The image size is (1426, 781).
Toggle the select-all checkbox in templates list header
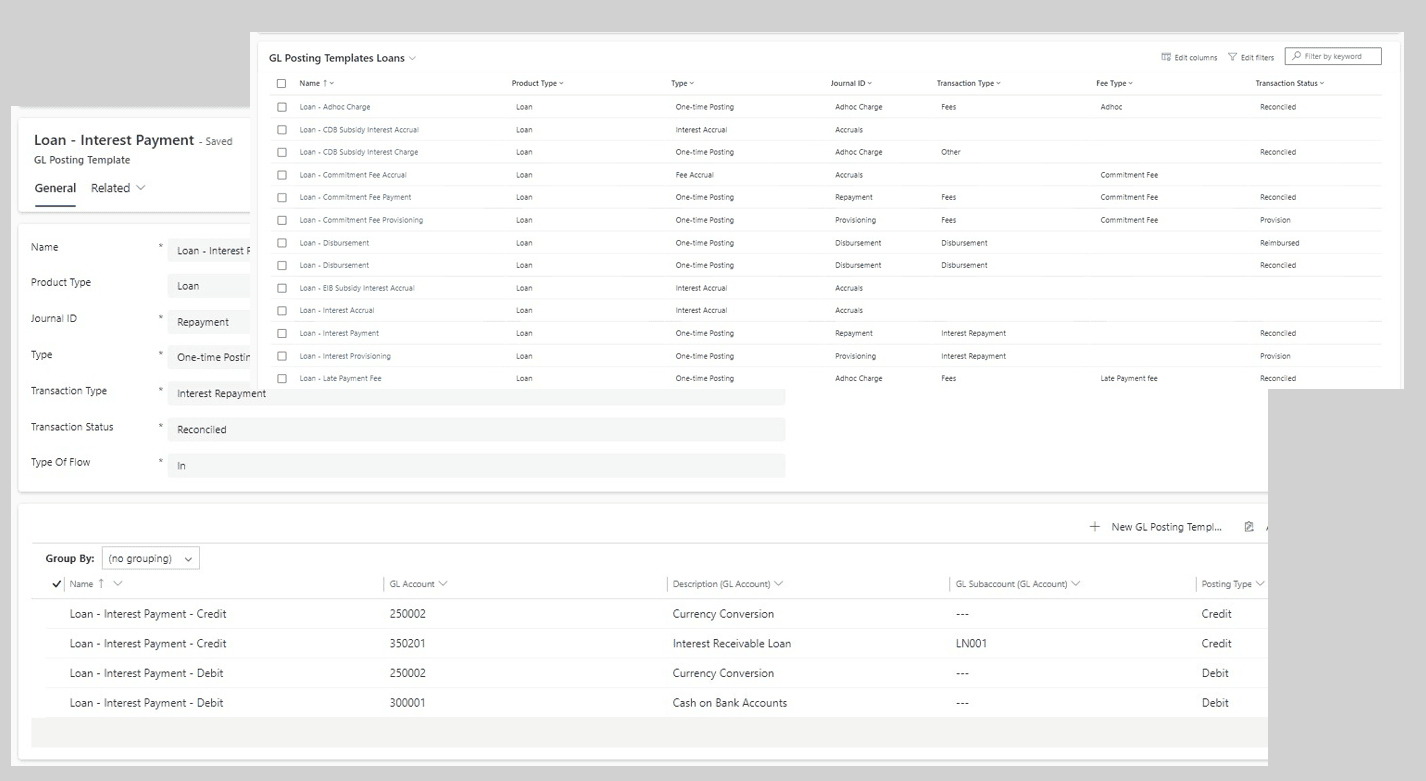tap(281, 84)
